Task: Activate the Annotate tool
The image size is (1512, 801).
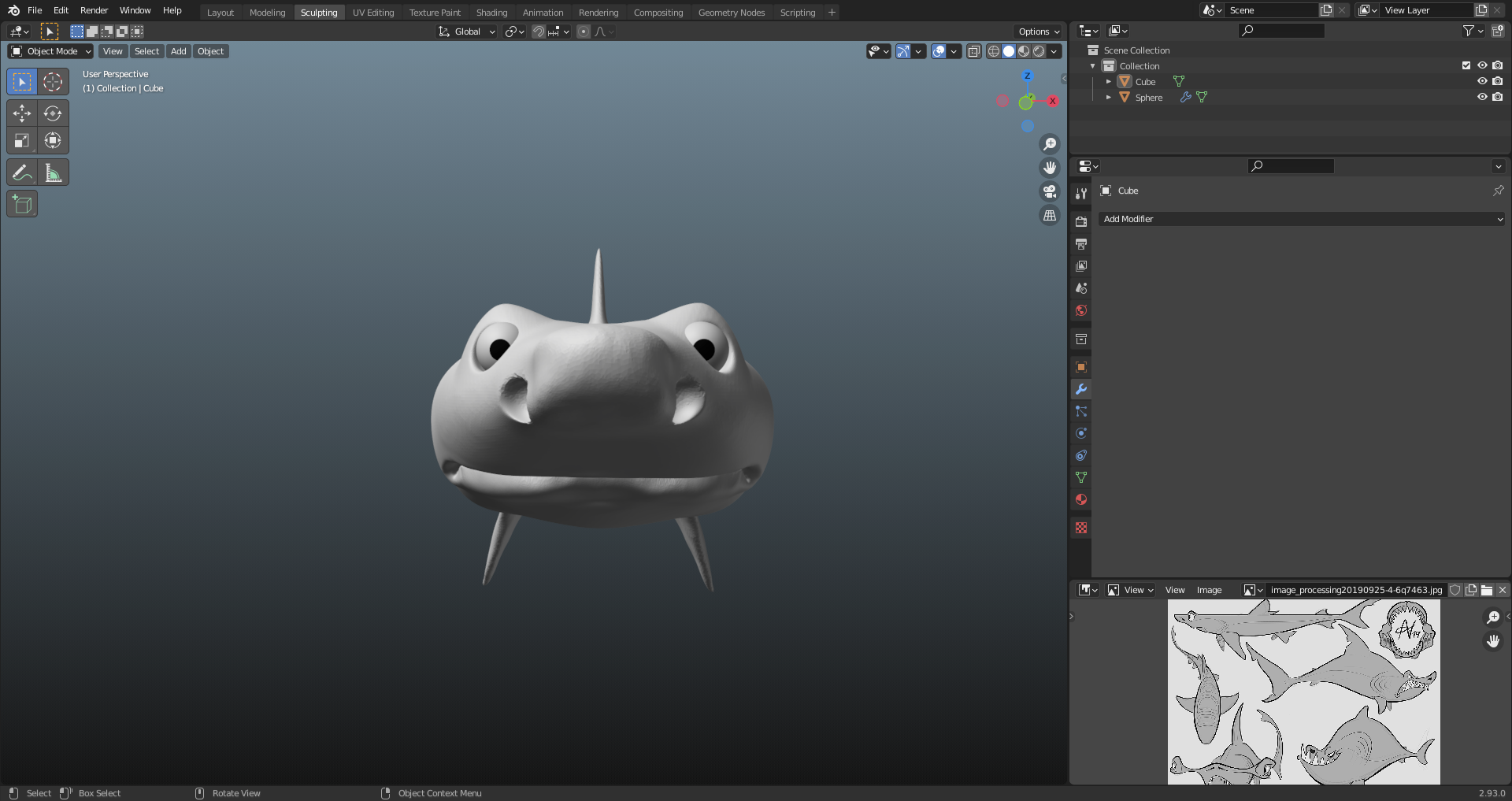Action: (22, 172)
